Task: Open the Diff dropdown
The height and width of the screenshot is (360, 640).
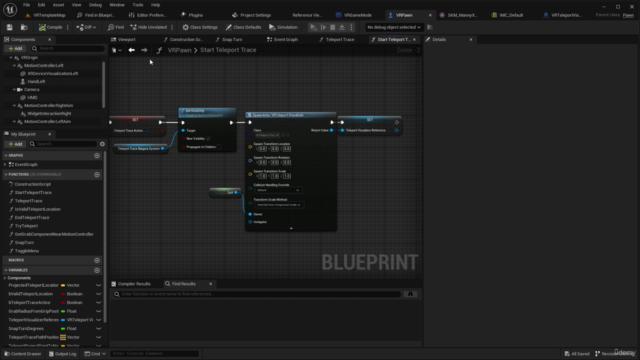Action: (86, 27)
